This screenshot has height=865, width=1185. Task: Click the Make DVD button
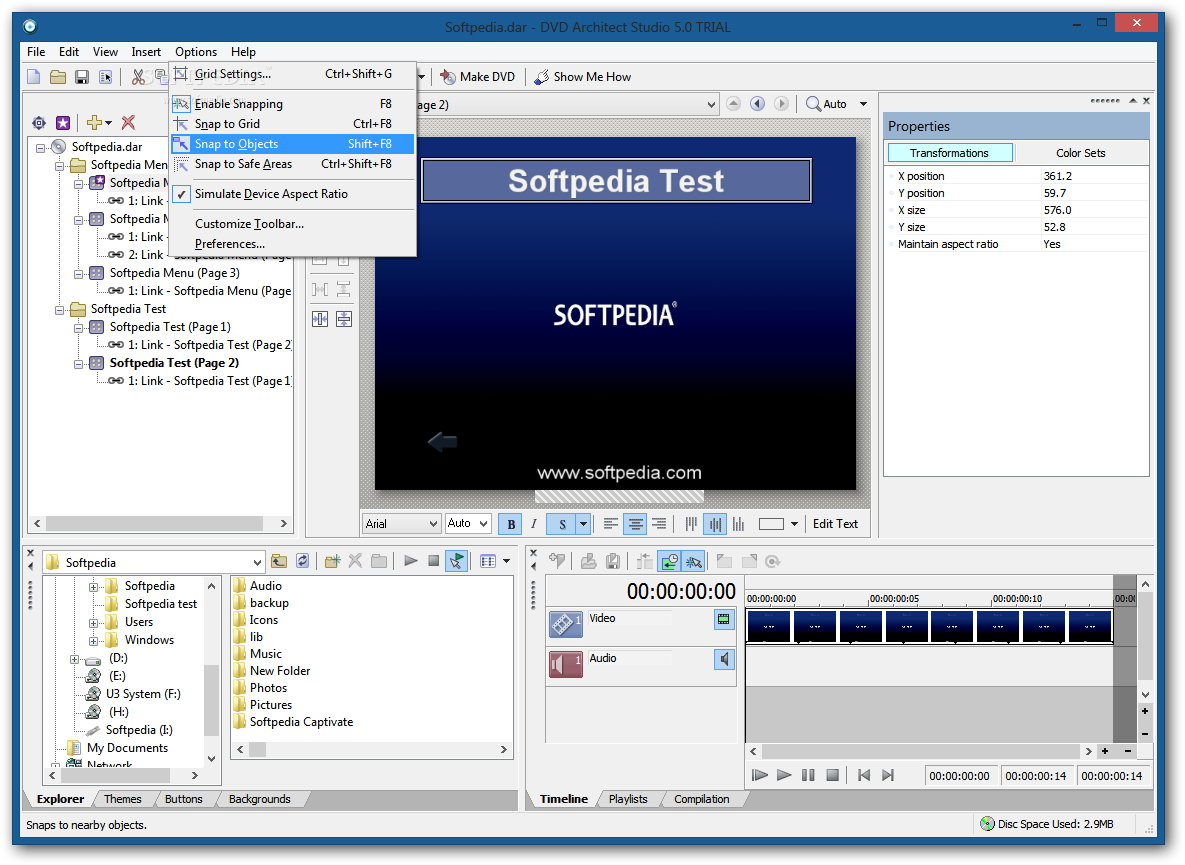coord(478,77)
